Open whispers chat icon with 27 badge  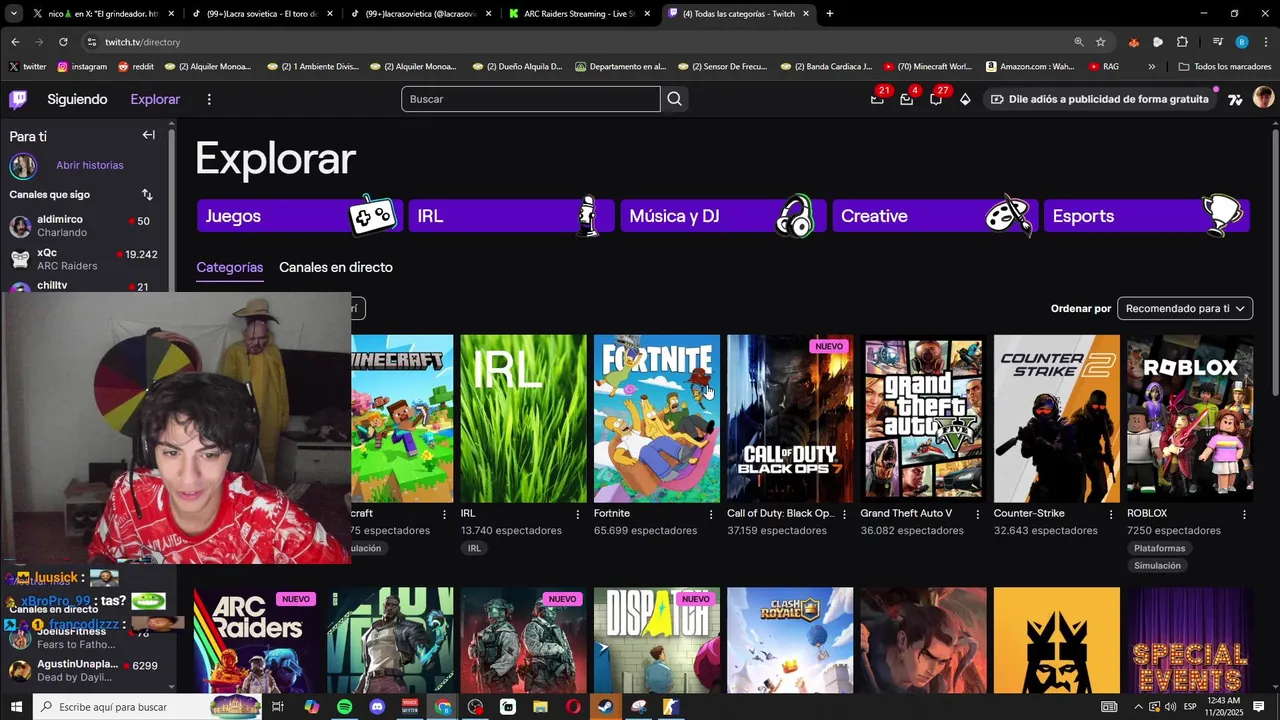point(936,99)
